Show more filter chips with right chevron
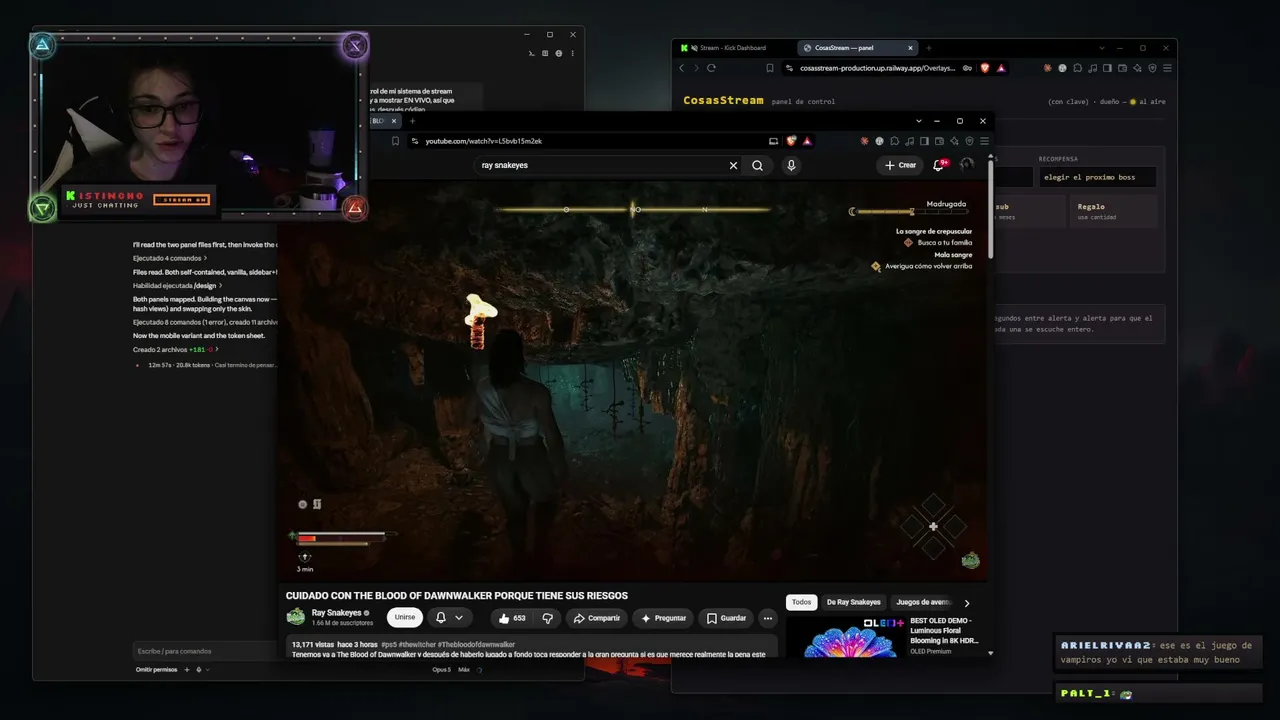This screenshot has height=720, width=1280. 966,603
